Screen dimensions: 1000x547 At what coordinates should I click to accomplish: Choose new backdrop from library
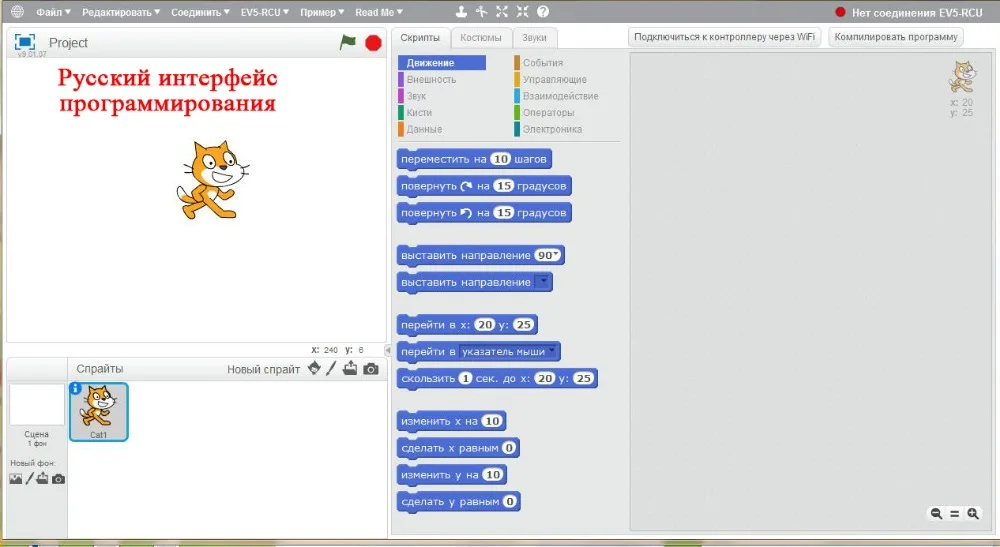(x=15, y=479)
